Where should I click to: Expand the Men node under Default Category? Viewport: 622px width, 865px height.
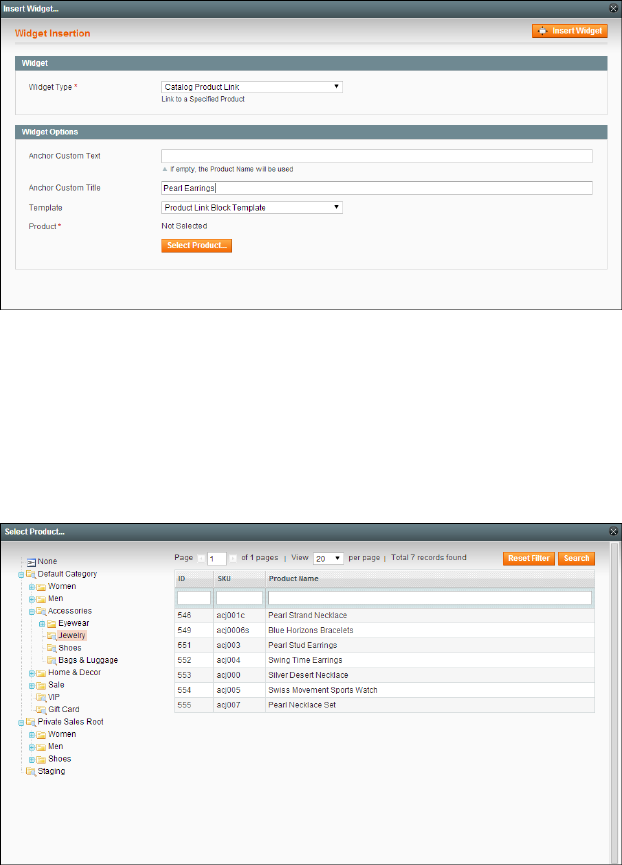32,599
